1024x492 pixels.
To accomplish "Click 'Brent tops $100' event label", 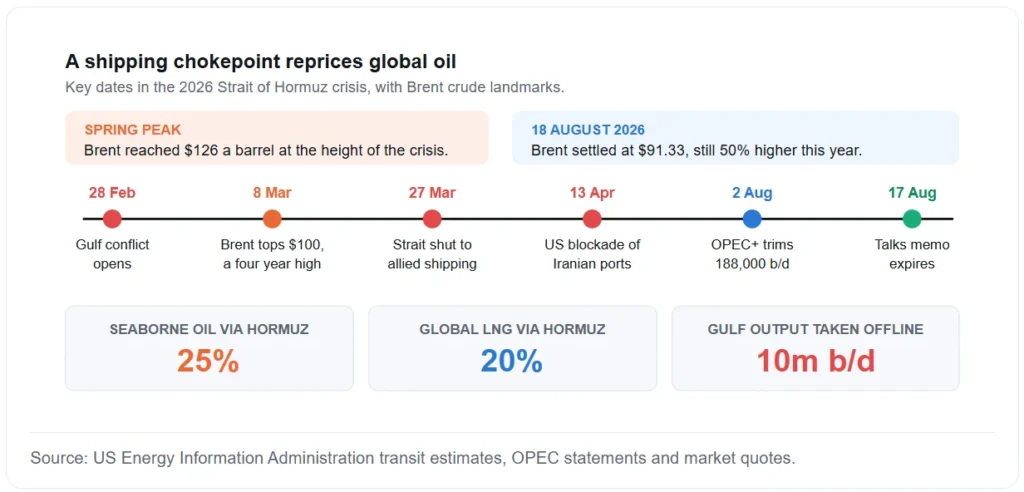I will (272, 254).
